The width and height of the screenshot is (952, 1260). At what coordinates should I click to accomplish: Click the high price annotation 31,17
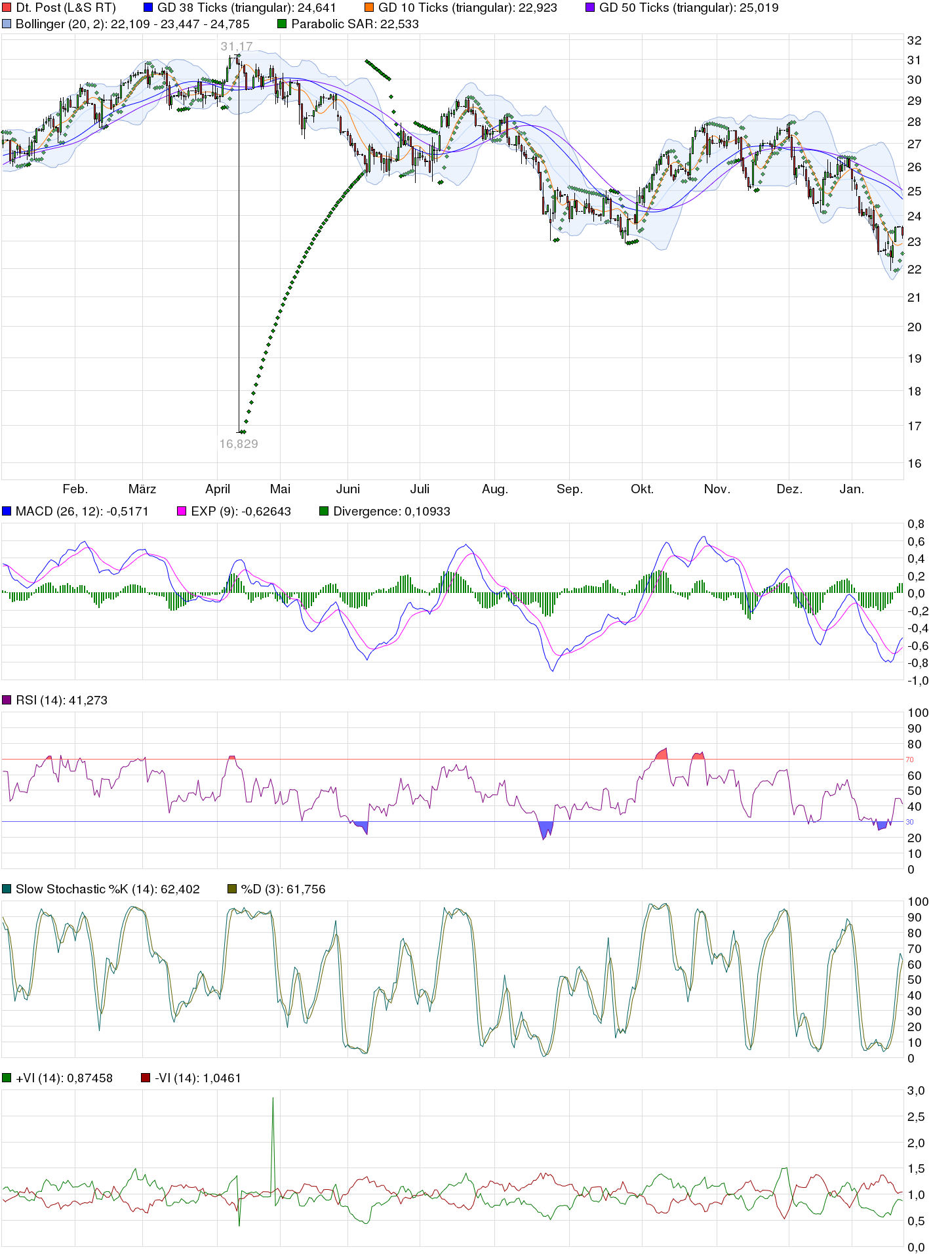point(237,47)
